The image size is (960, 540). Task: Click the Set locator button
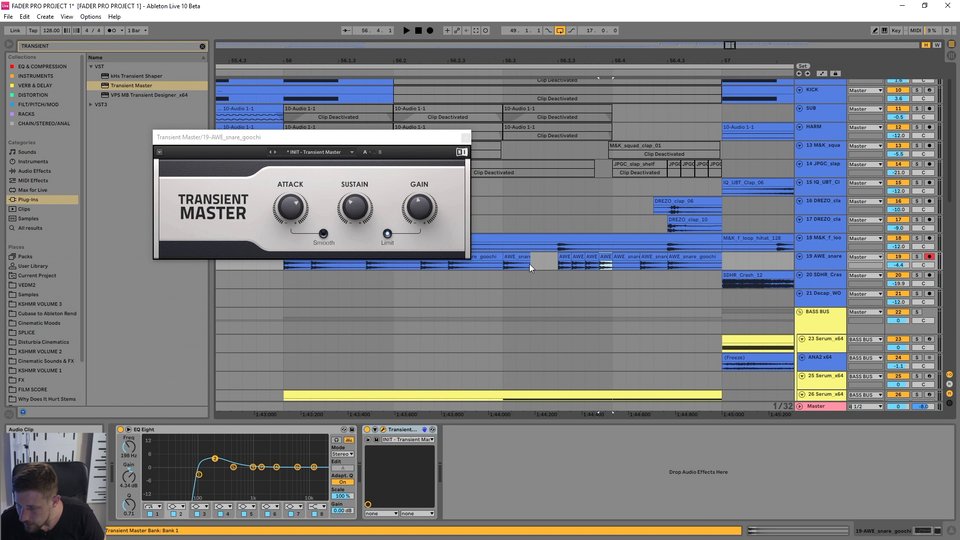(x=803, y=66)
